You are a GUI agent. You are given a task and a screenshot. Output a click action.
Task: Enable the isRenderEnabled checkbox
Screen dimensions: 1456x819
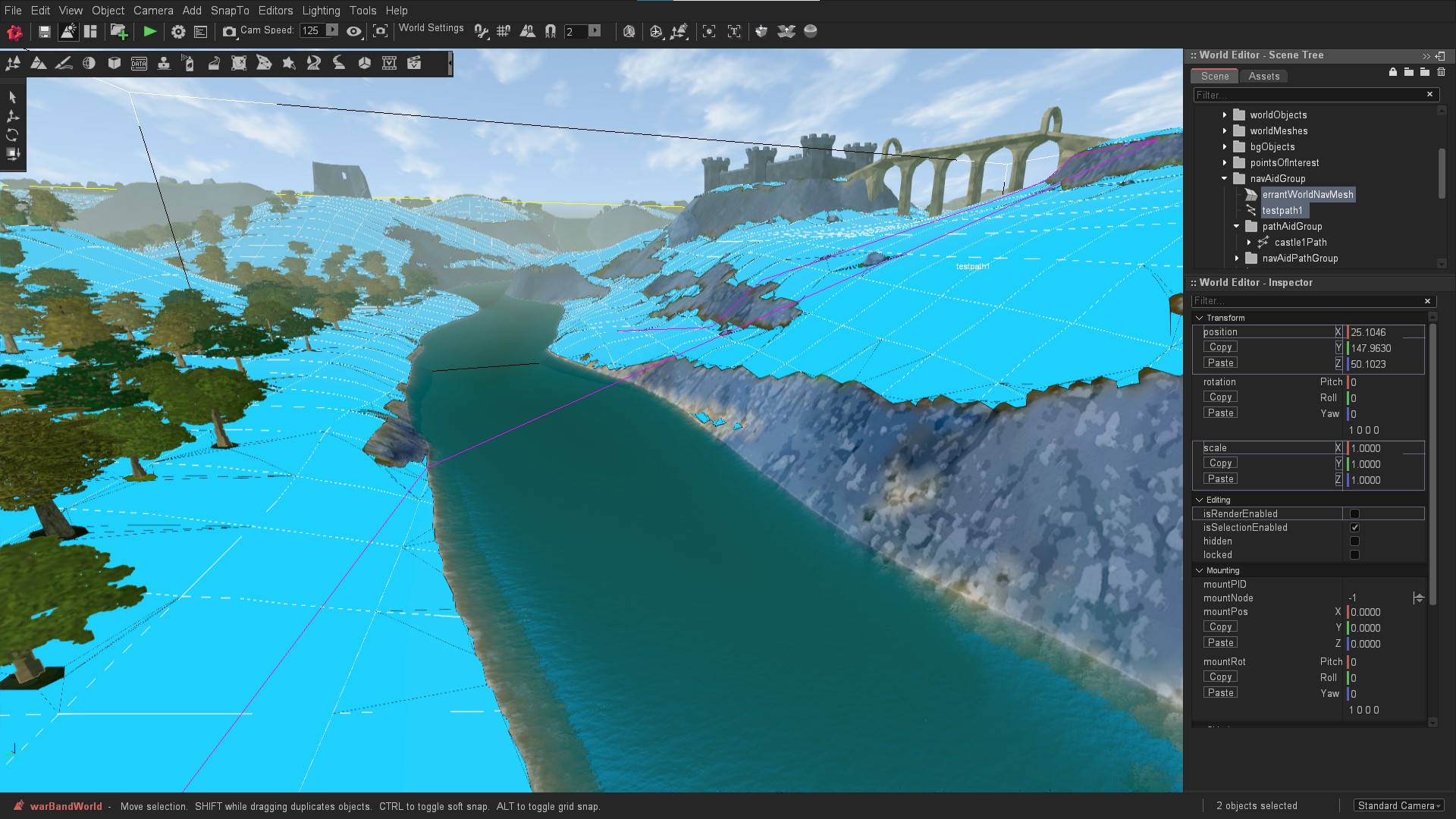[x=1354, y=514]
